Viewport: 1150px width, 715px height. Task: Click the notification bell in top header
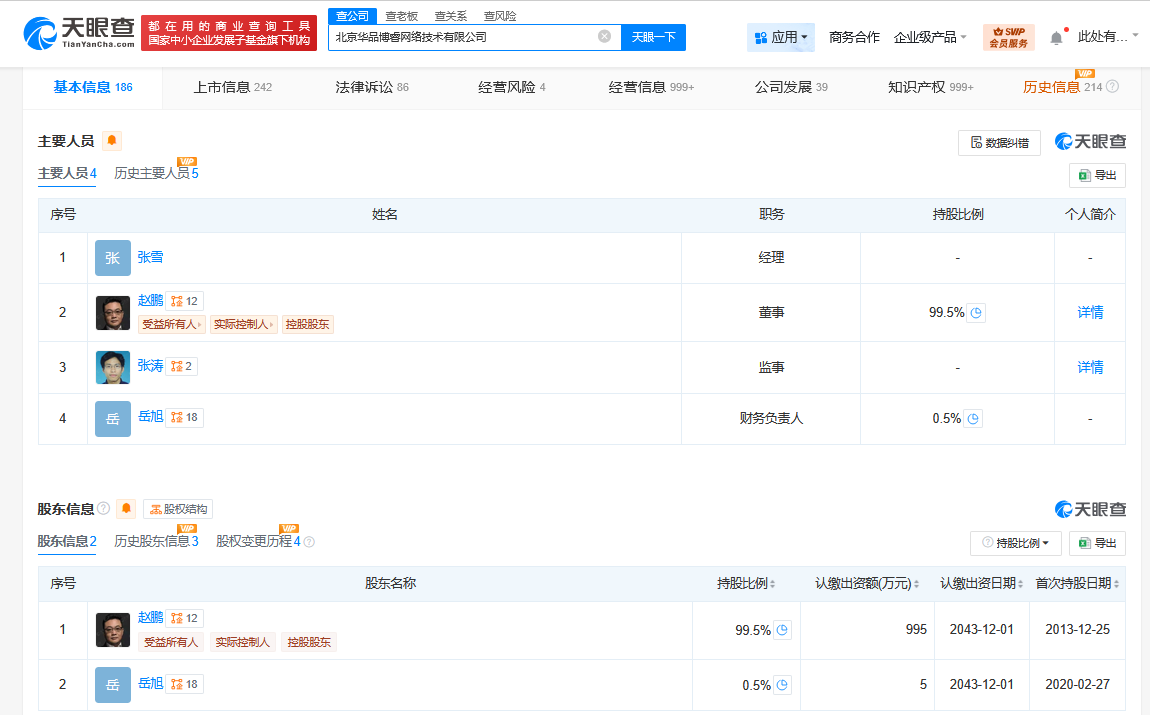(x=1056, y=38)
